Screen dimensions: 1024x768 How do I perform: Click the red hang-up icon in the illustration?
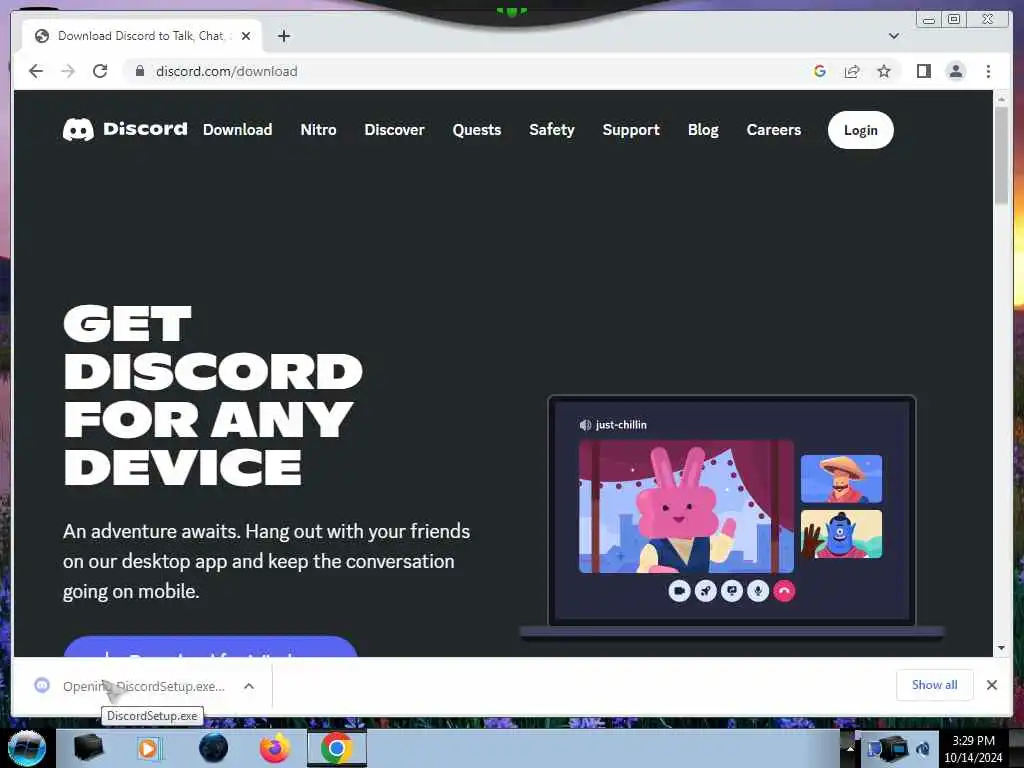coord(784,591)
